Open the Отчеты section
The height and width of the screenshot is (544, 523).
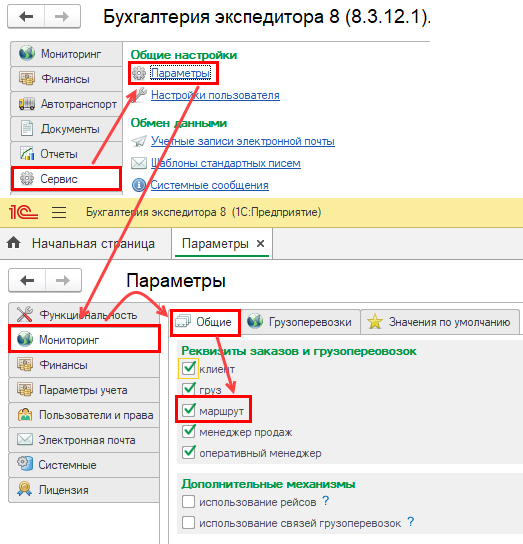coord(66,154)
